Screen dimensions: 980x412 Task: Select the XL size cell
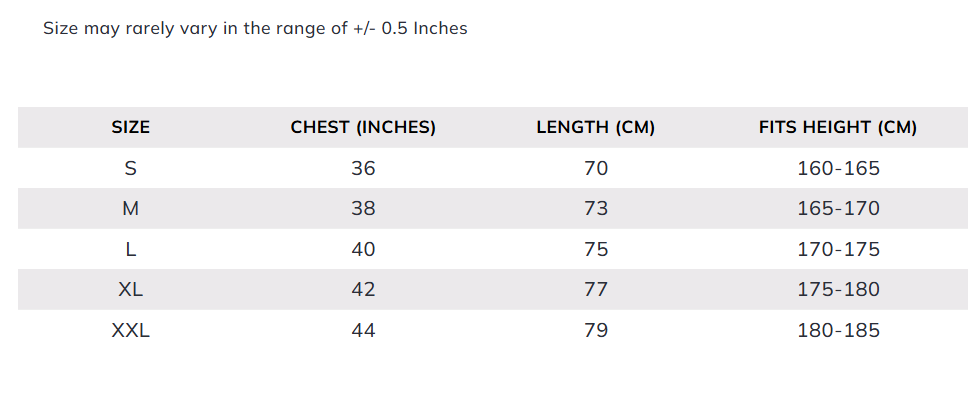tap(131, 290)
